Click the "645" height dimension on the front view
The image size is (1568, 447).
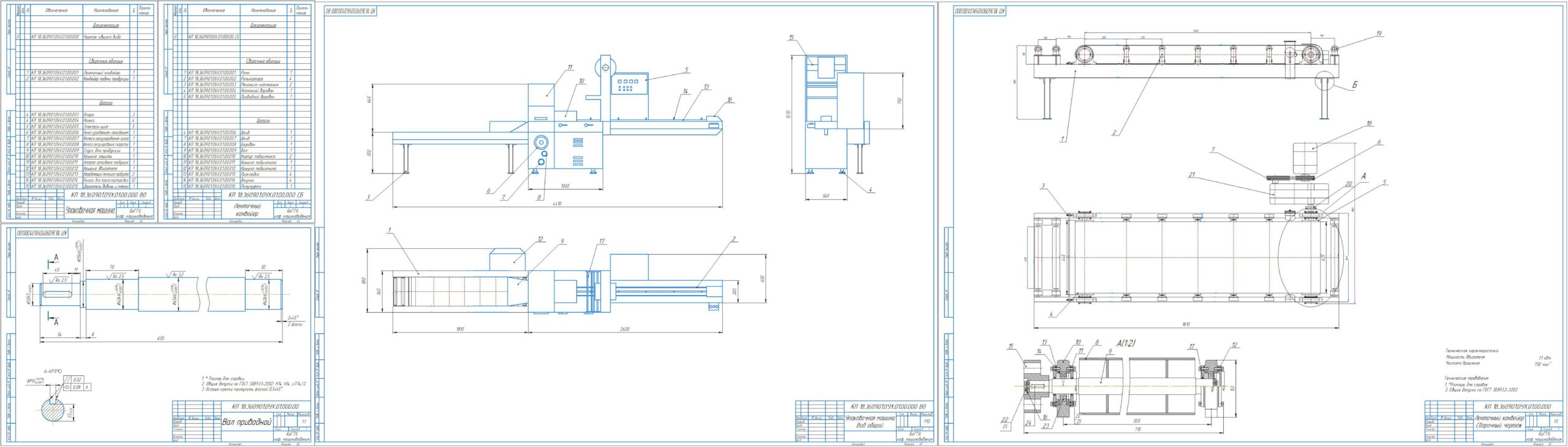point(370,100)
